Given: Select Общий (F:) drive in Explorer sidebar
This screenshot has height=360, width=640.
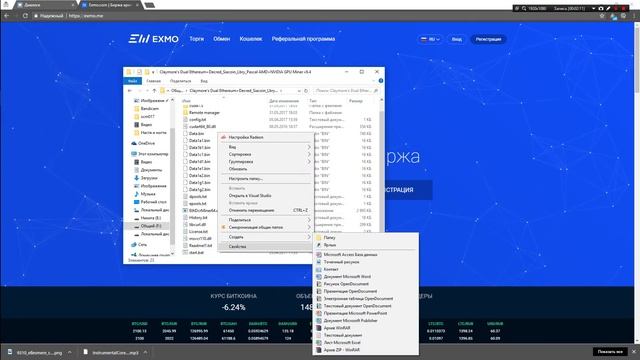Looking at the screenshot, I should click(148, 226).
